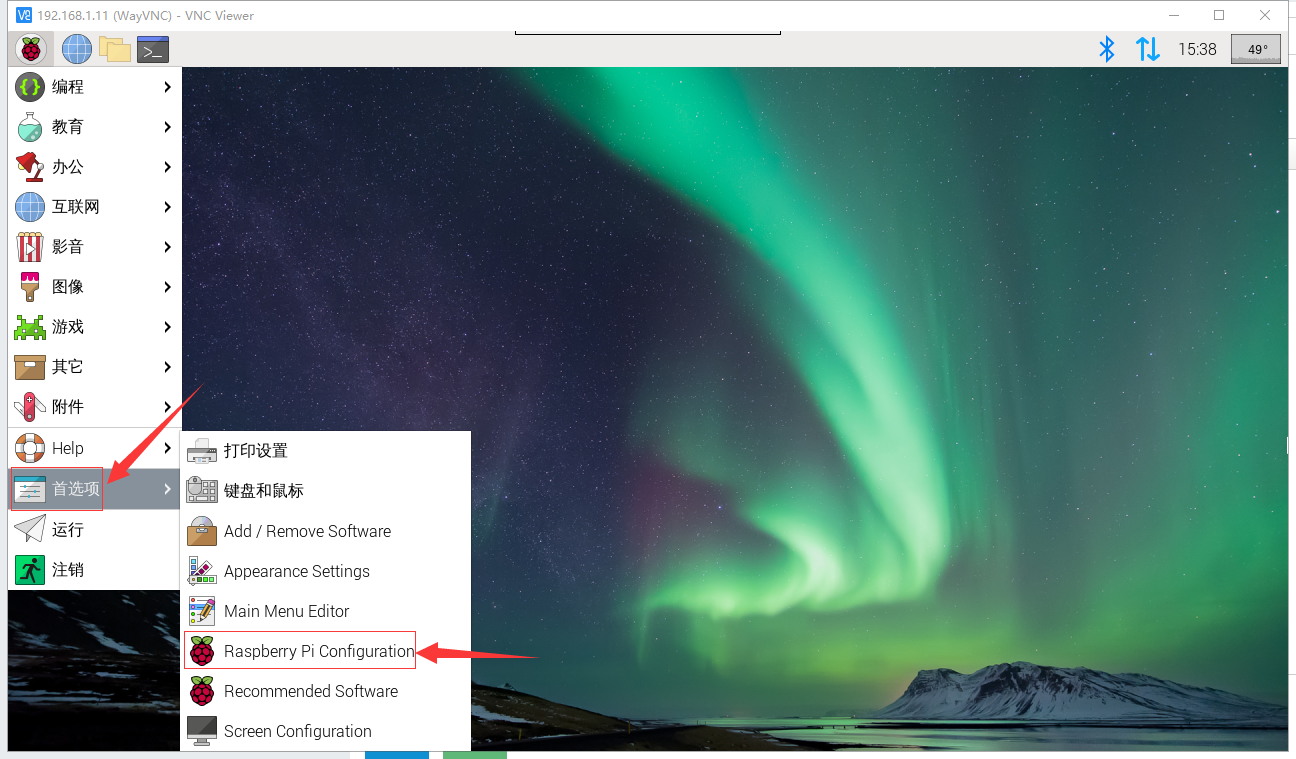Open Screen Configuration
This screenshot has width=1296, height=759.
click(297, 731)
